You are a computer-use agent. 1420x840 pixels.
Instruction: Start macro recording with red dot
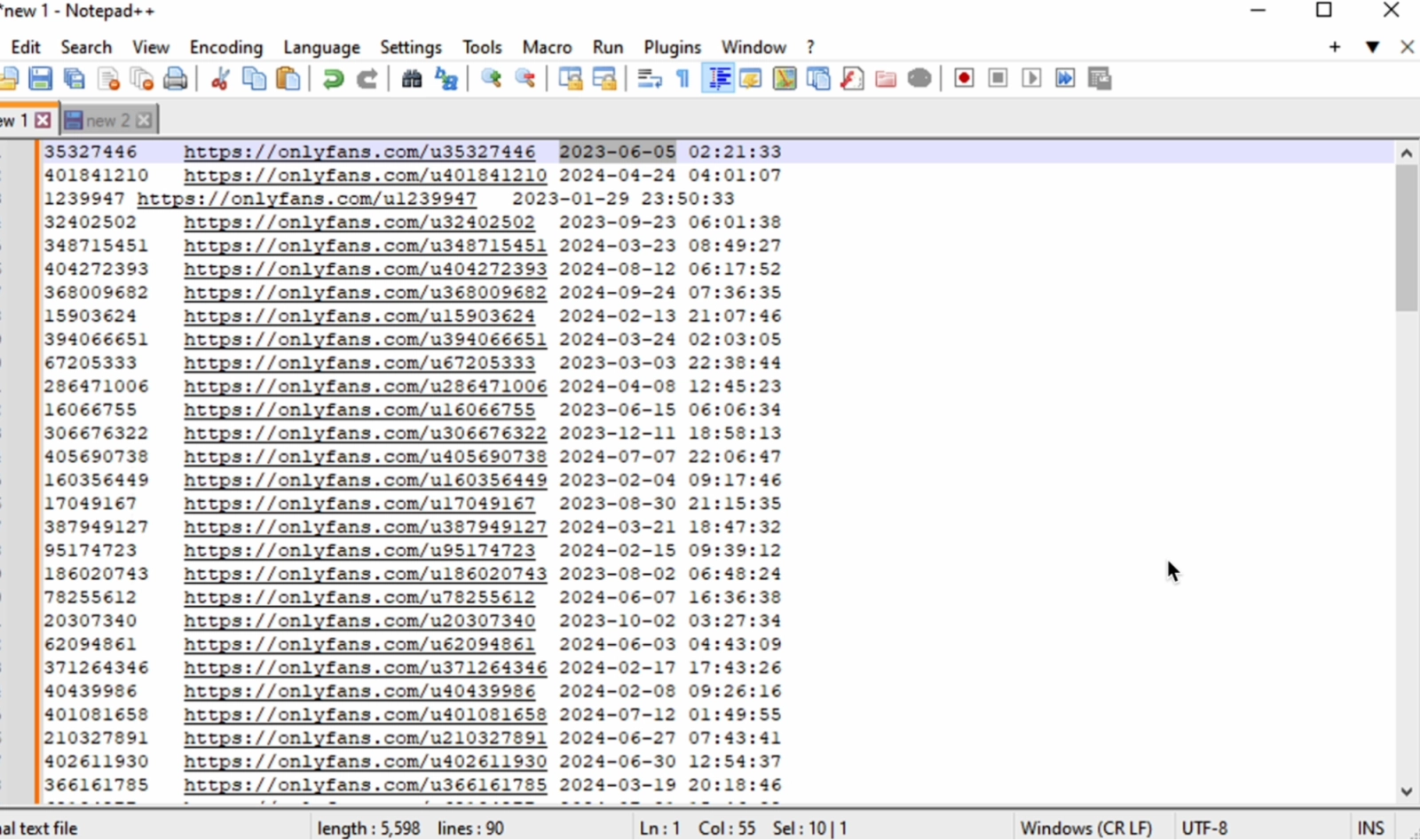pyautogui.click(x=964, y=79)
